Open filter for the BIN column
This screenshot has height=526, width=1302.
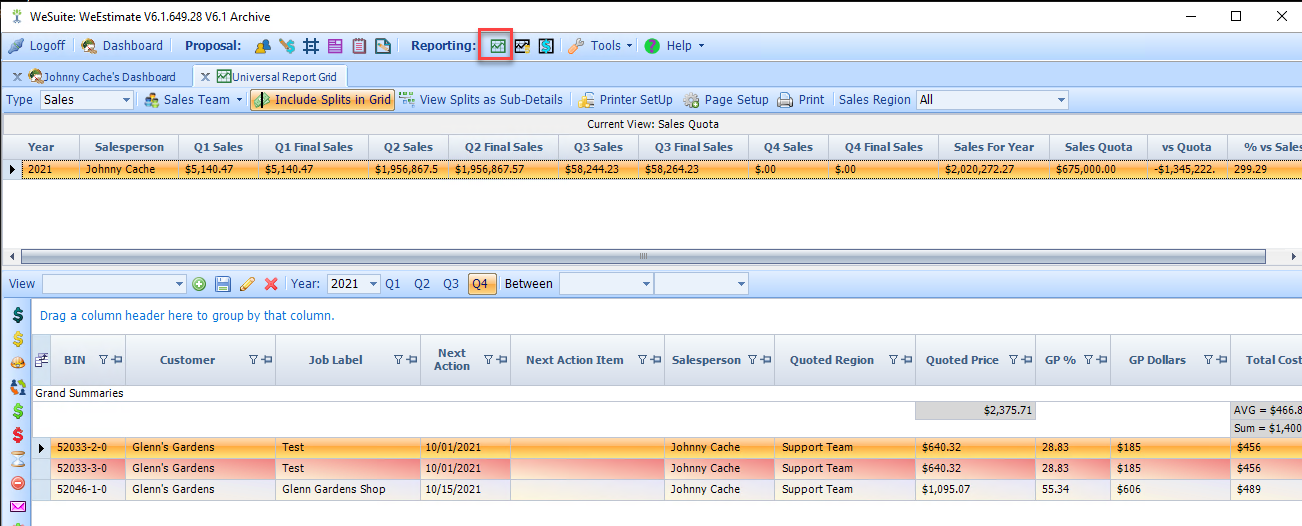coord(103,360)
